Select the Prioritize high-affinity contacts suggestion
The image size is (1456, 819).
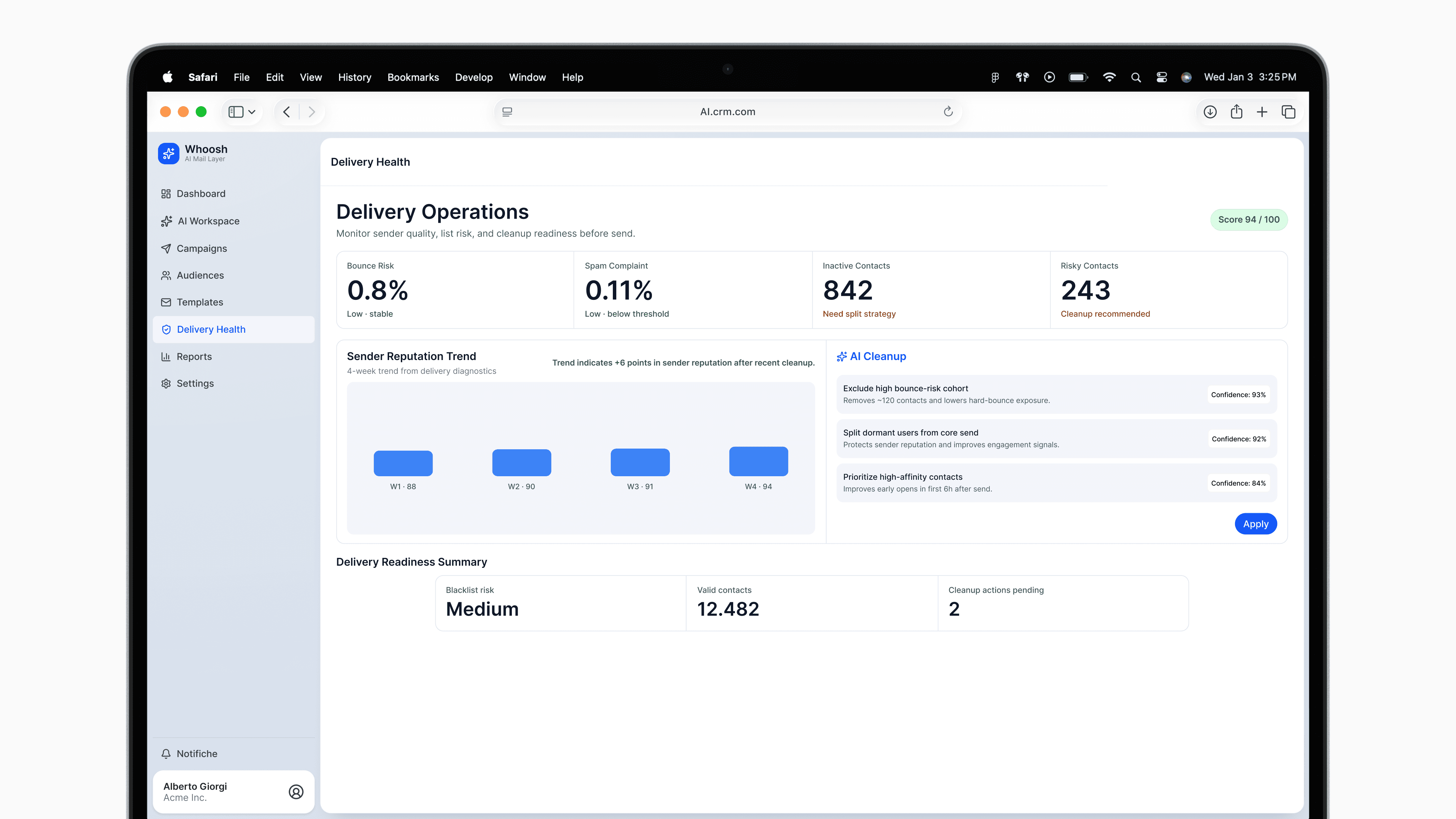(1057, 483)
